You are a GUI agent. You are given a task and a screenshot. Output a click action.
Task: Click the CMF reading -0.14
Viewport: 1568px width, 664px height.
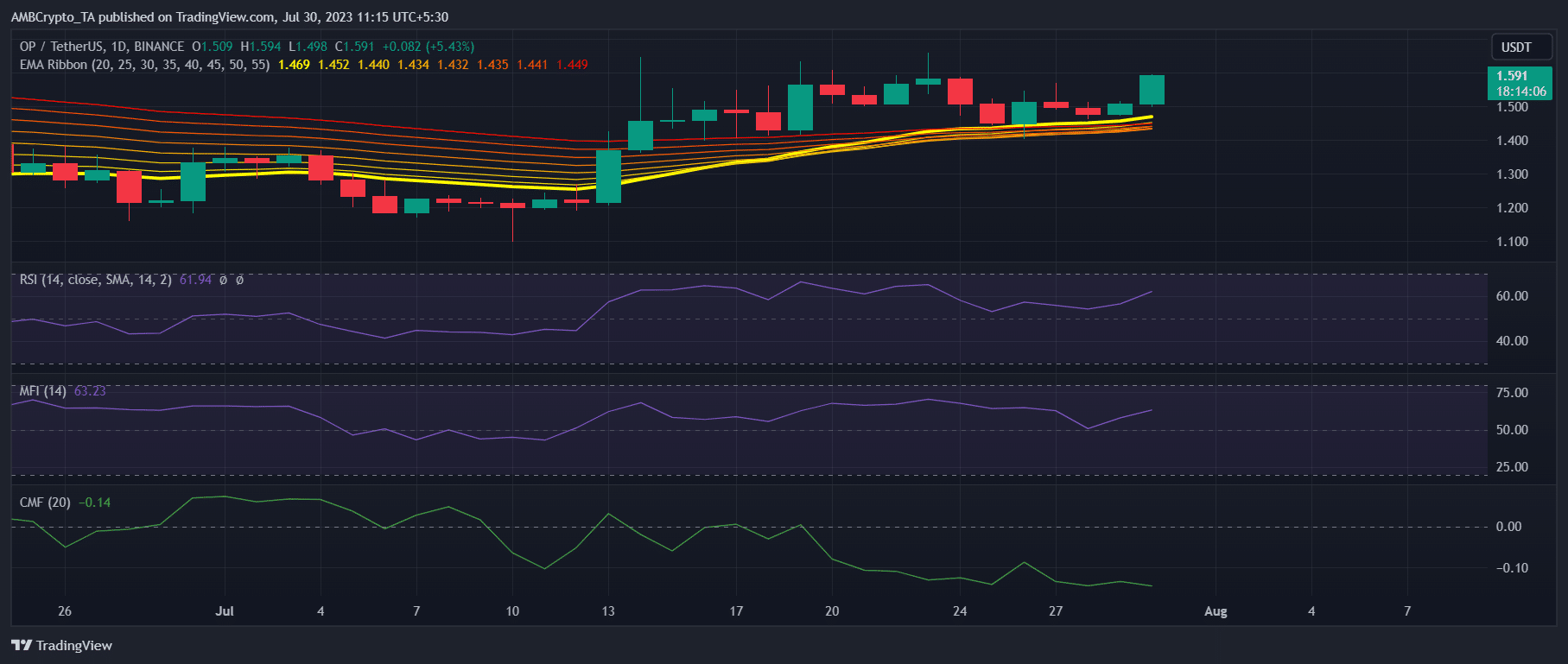pos(94,503)
